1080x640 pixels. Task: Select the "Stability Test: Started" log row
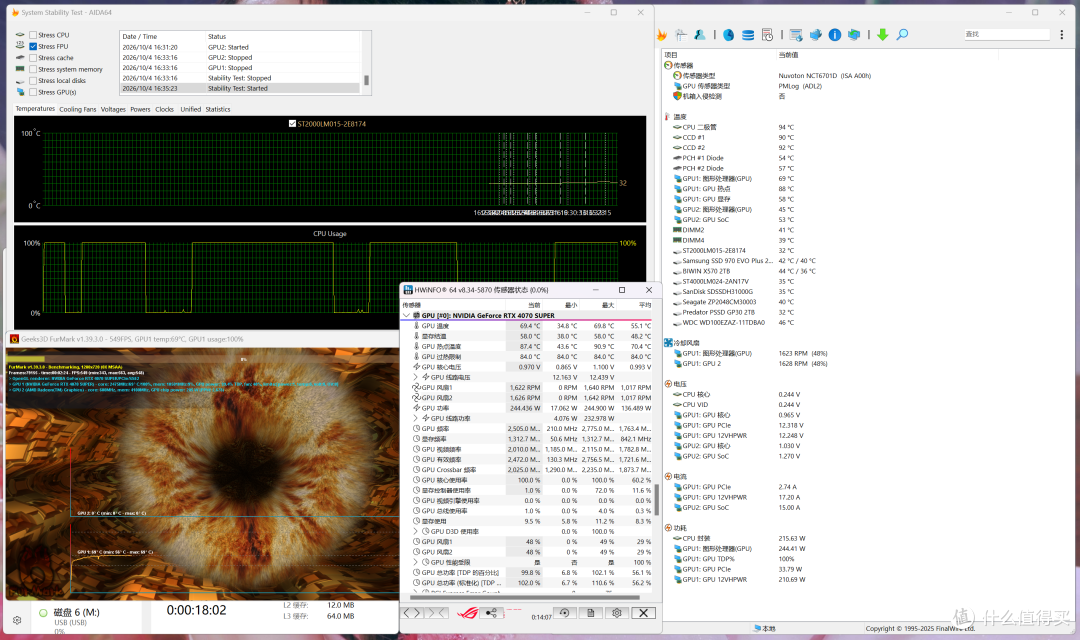pyautogui.click(x=240, y=88)
